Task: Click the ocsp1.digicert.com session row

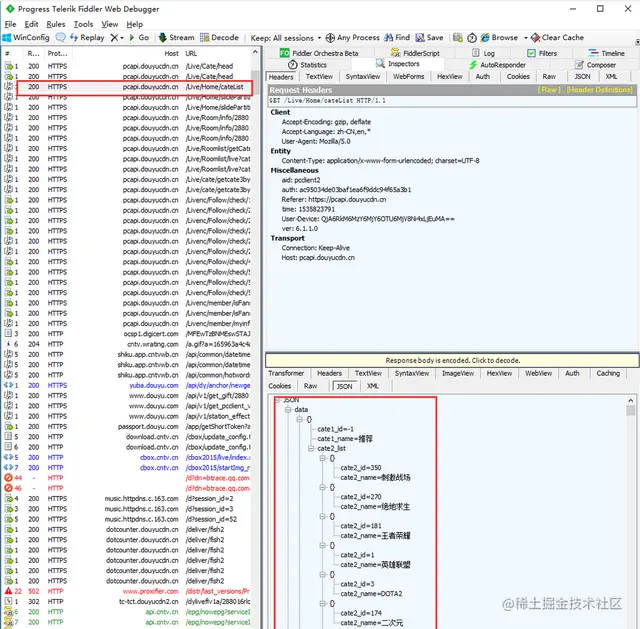Action: [127, 334]
